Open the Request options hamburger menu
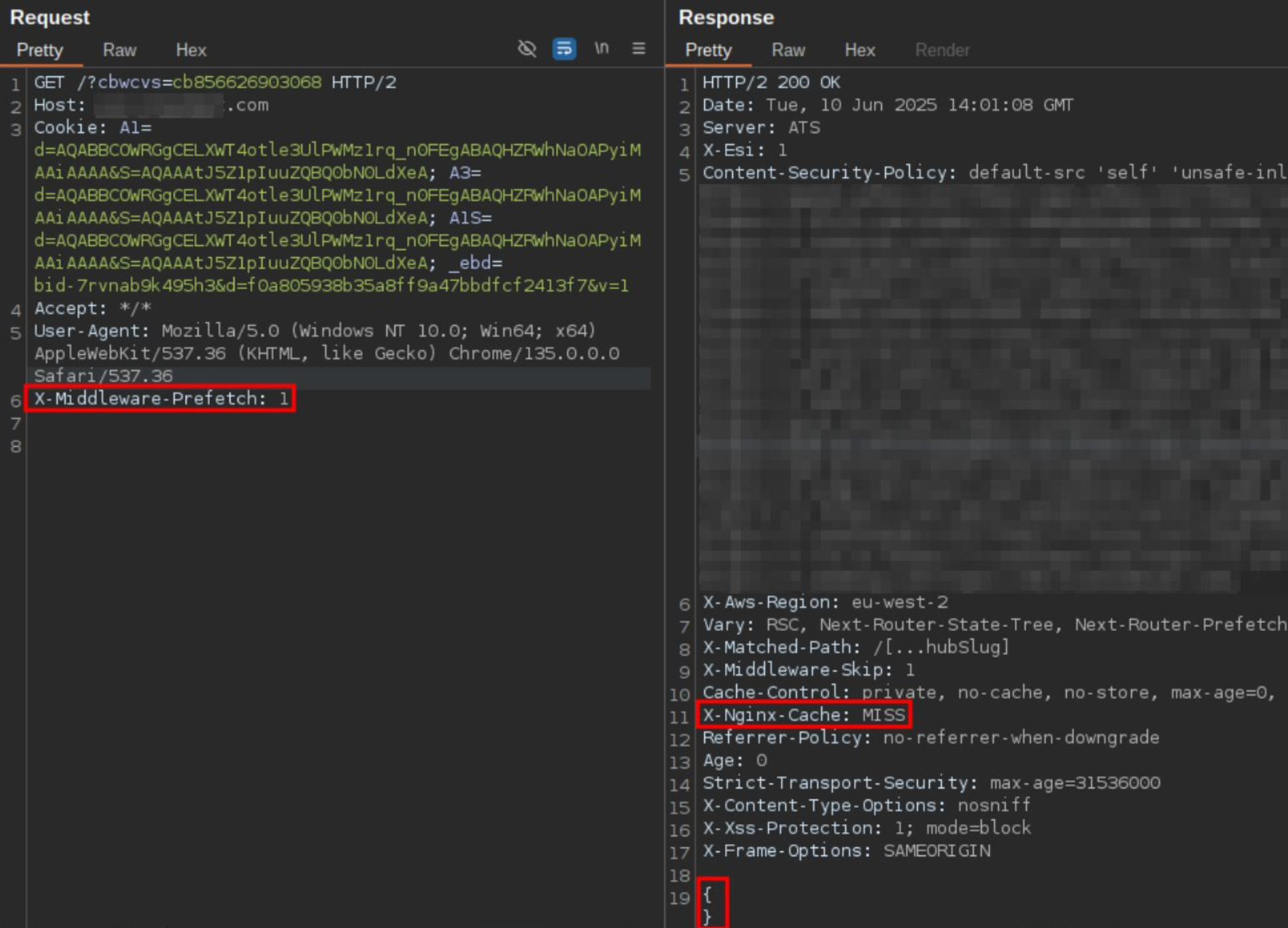This screenshot has width=1288, height=928. (x=638, y=49)
